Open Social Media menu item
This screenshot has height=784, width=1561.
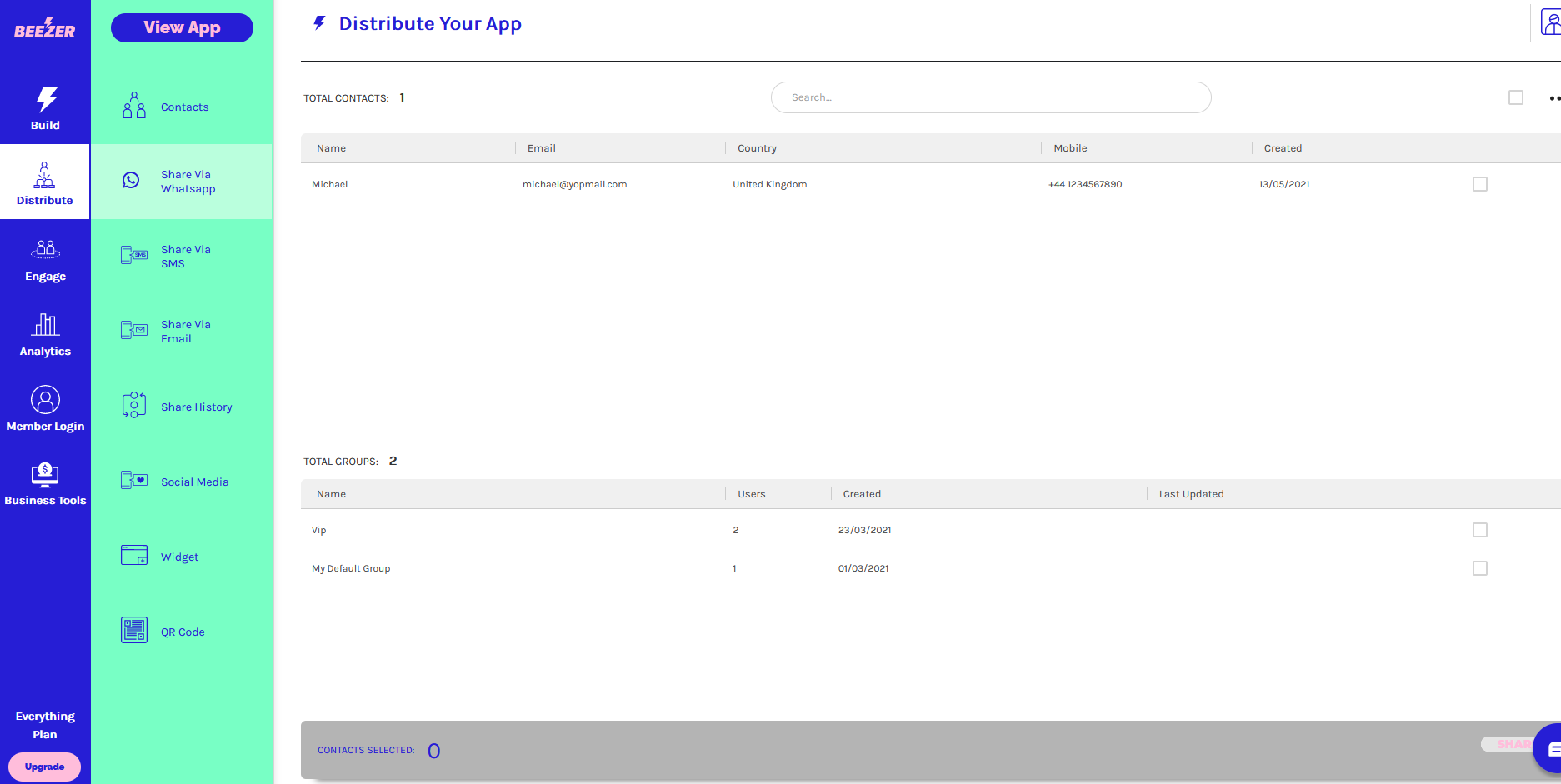[182, 482]
